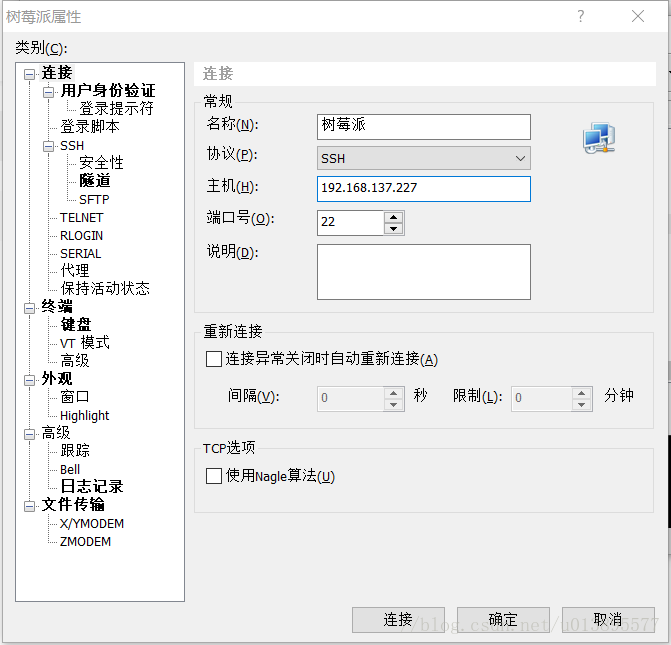Collapse the SSH tree node
The height and width of the screenshot is (645, 671).
tap(48, 146)
